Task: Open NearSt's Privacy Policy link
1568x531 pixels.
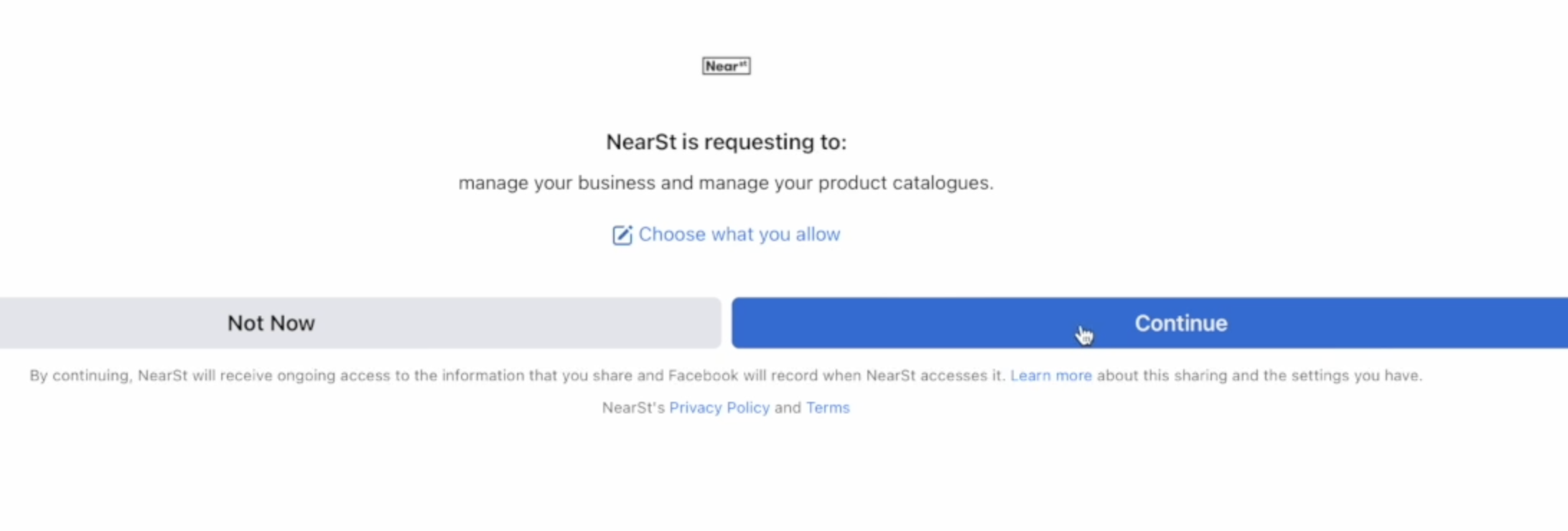Action: click(719, 408)
